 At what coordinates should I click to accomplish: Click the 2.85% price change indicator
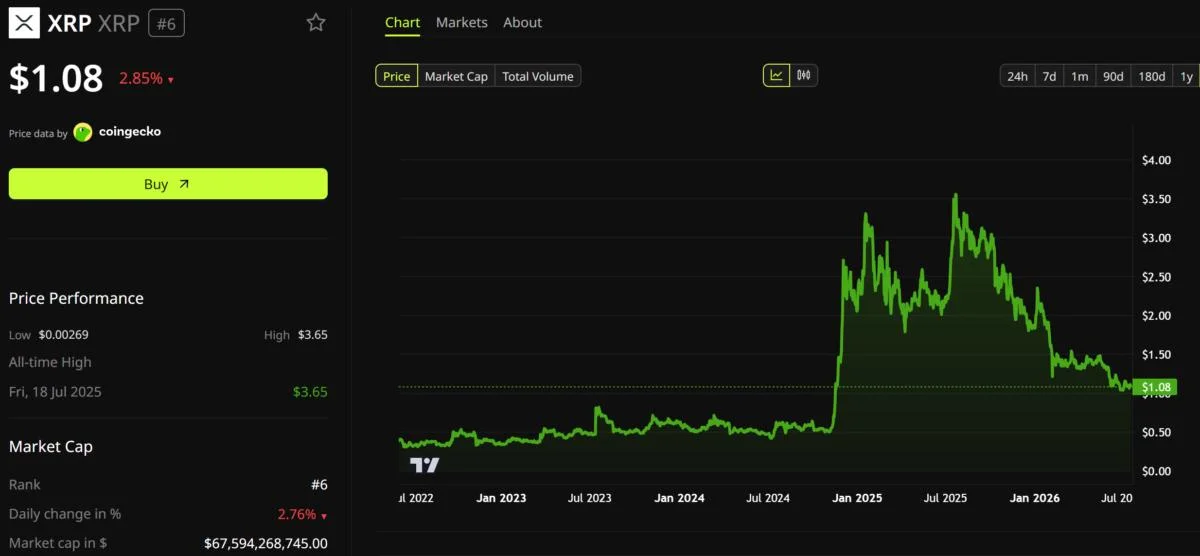pos(146,78)
